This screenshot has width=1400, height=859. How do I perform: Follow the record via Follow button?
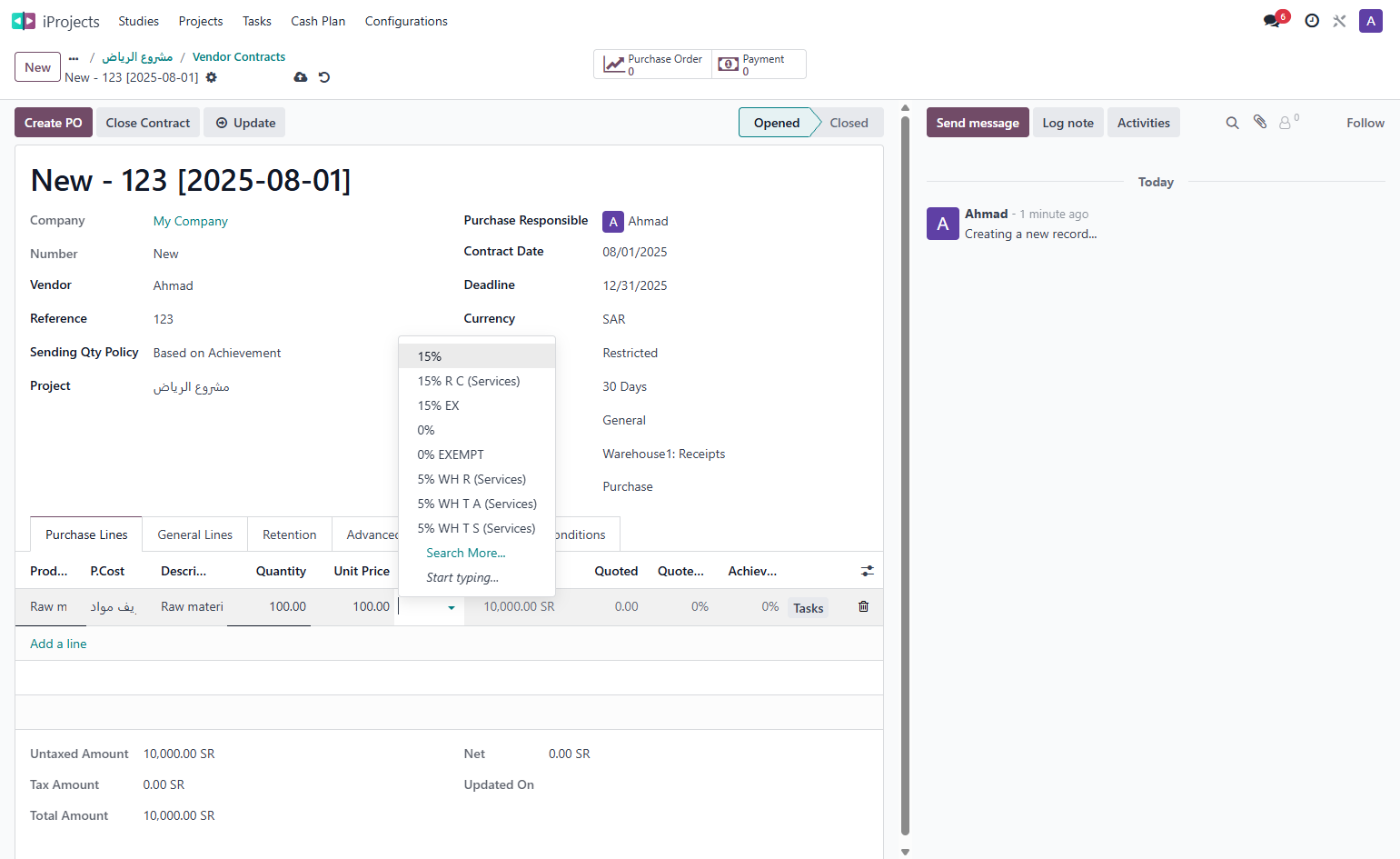[1365, 123]
